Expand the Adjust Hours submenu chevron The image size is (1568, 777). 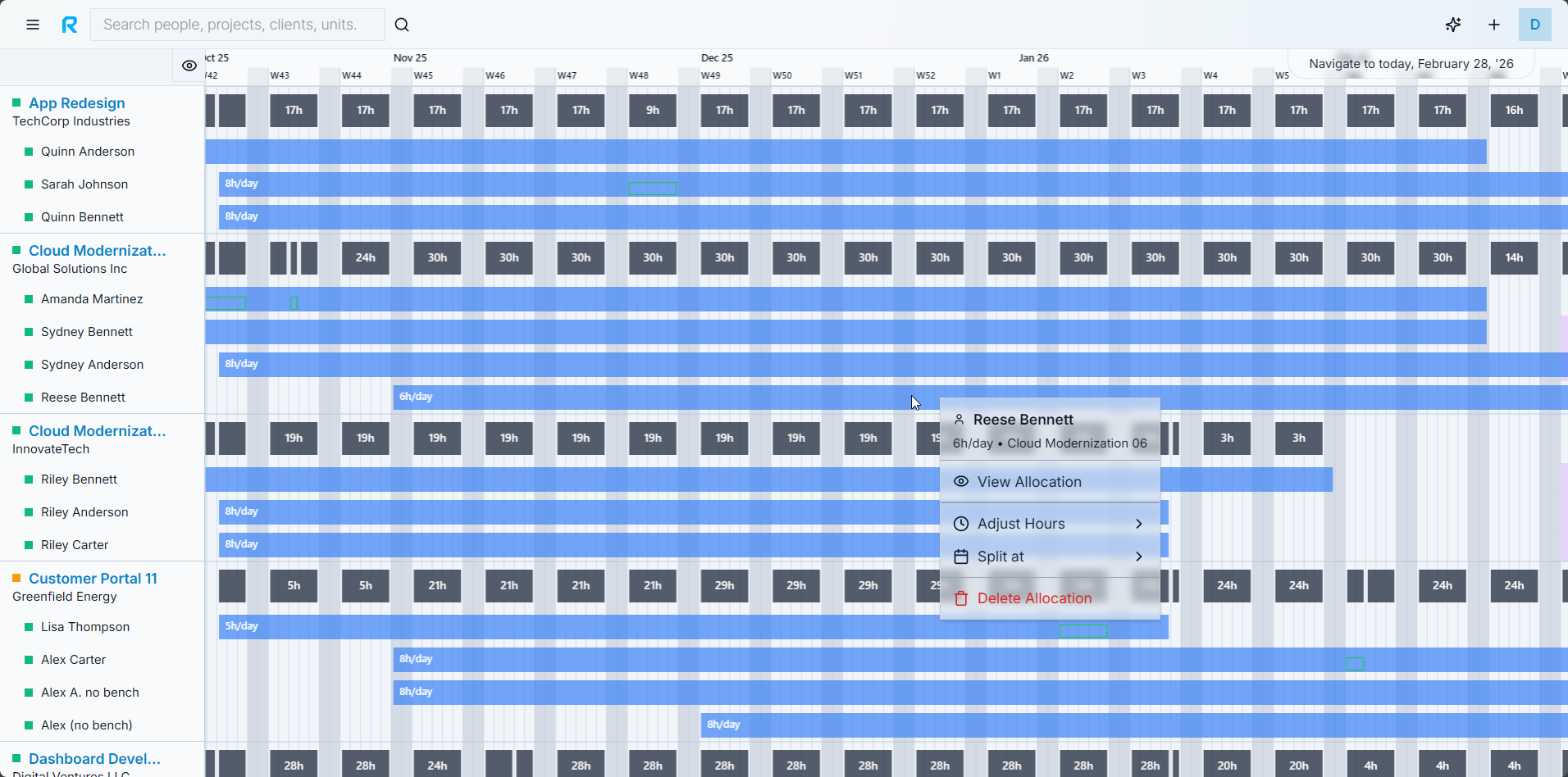(x=1138, y=523)
